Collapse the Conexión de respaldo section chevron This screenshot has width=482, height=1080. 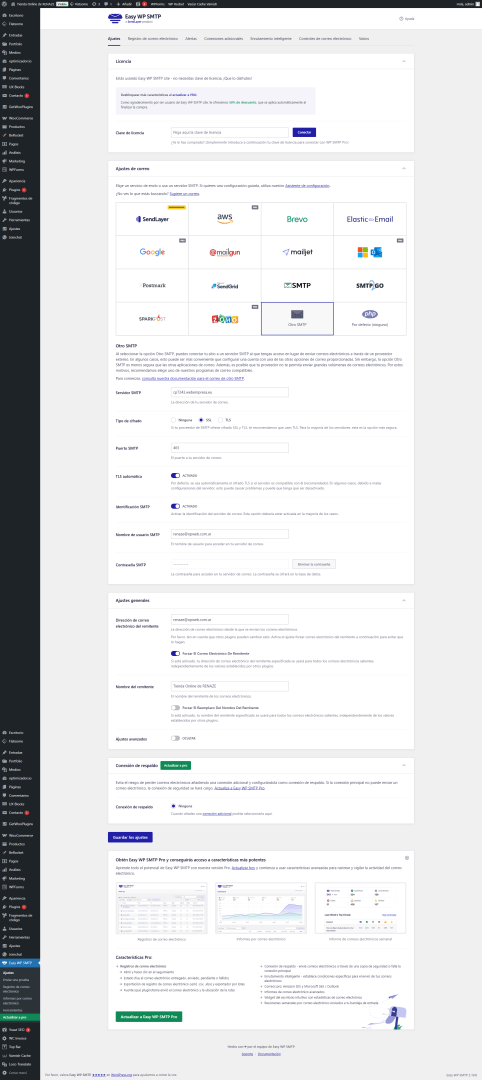click(404, 765)
